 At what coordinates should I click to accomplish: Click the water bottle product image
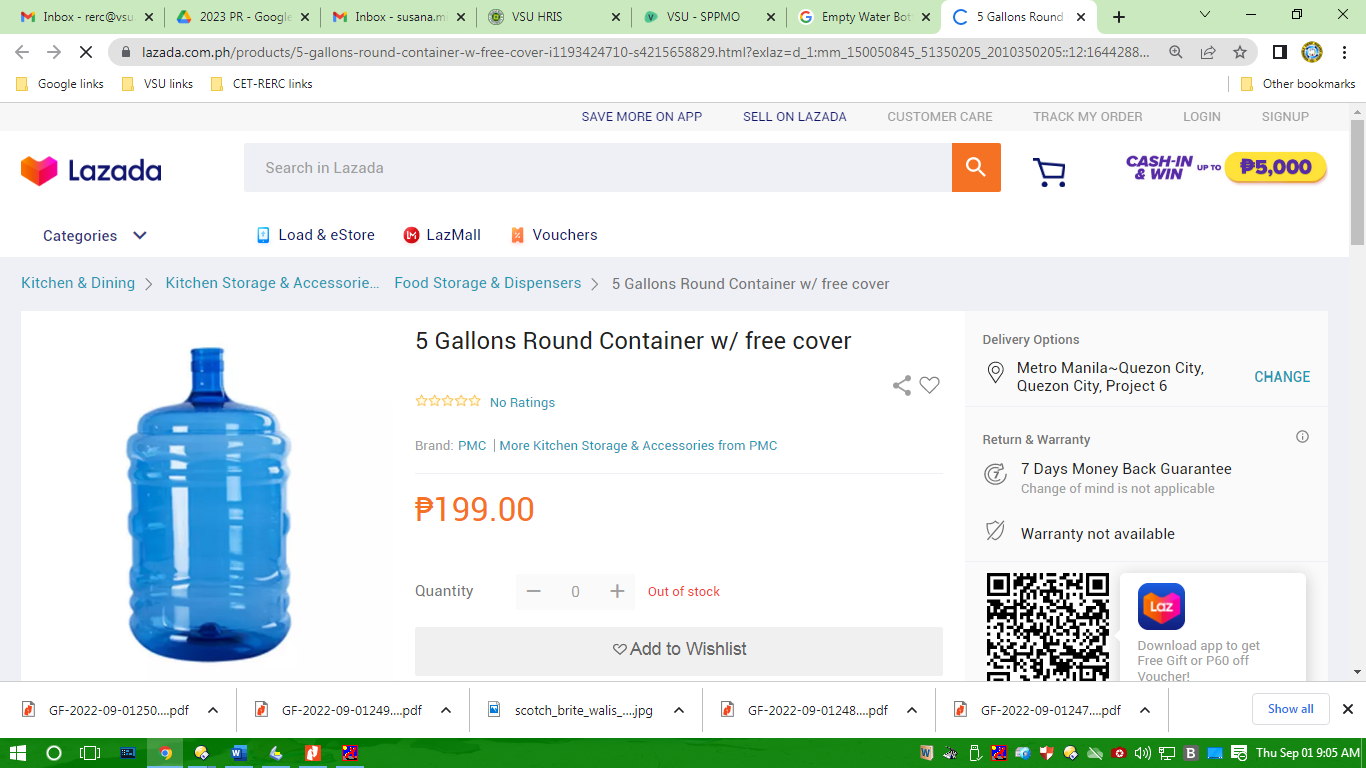click(x=209, y=504)
